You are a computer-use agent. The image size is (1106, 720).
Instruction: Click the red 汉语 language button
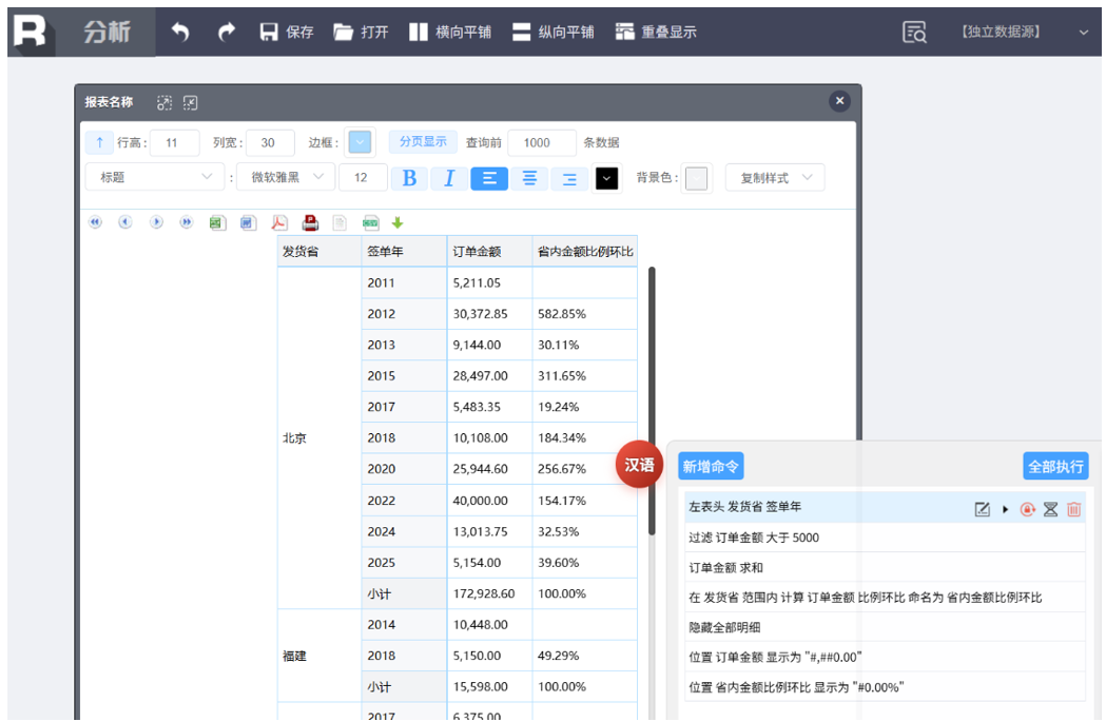pos(639,465)
